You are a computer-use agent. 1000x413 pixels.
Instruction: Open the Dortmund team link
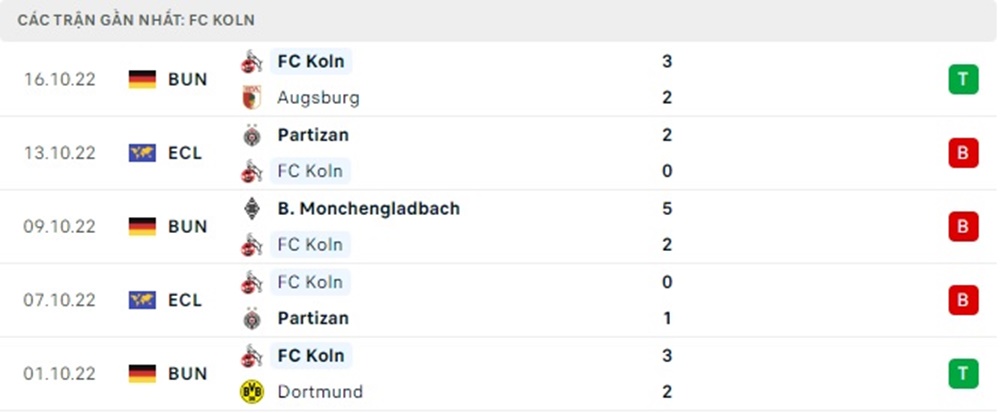(320, 391)
